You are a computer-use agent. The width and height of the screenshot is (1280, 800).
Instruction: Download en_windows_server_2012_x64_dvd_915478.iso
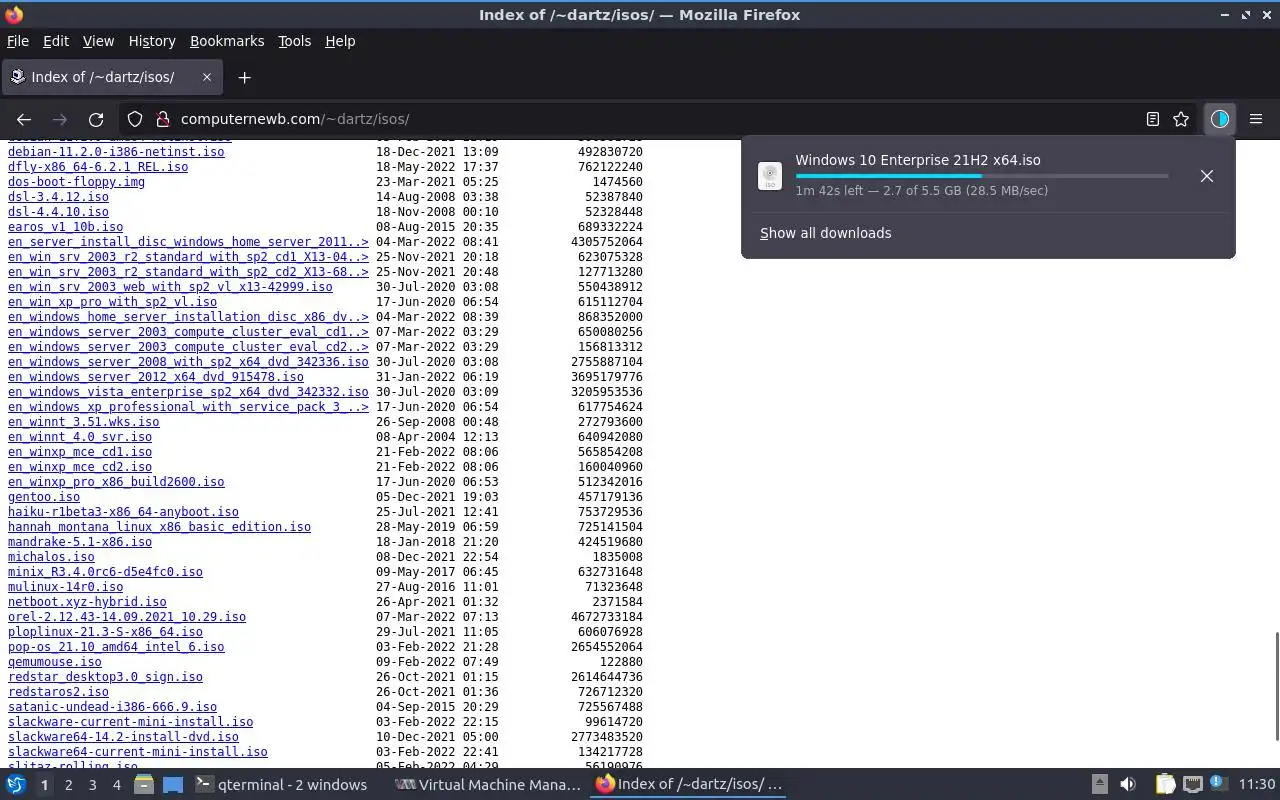(156, 377)
